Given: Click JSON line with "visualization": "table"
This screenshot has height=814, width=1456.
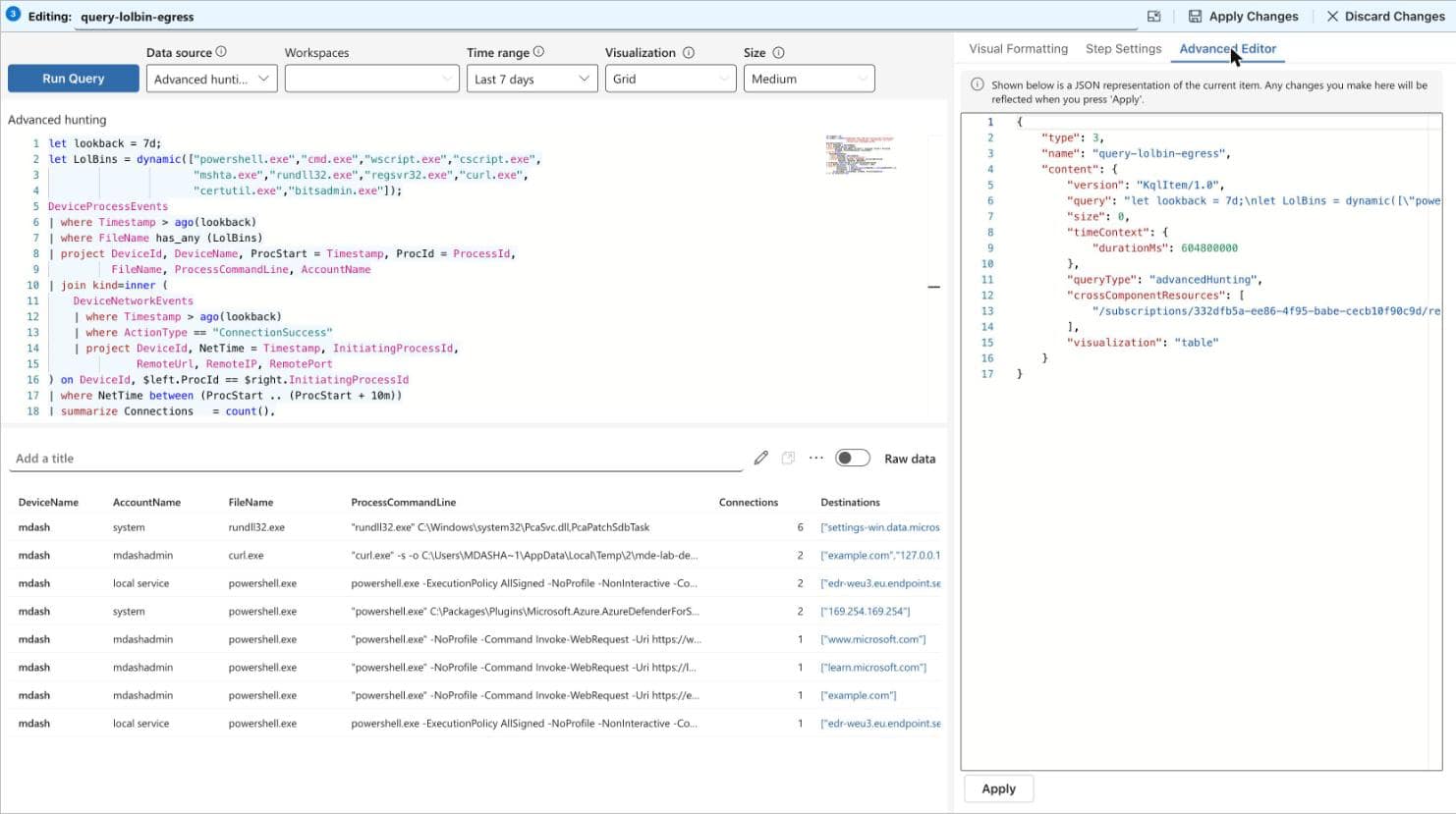Looking at the screenshot, I should (1143, 343).
